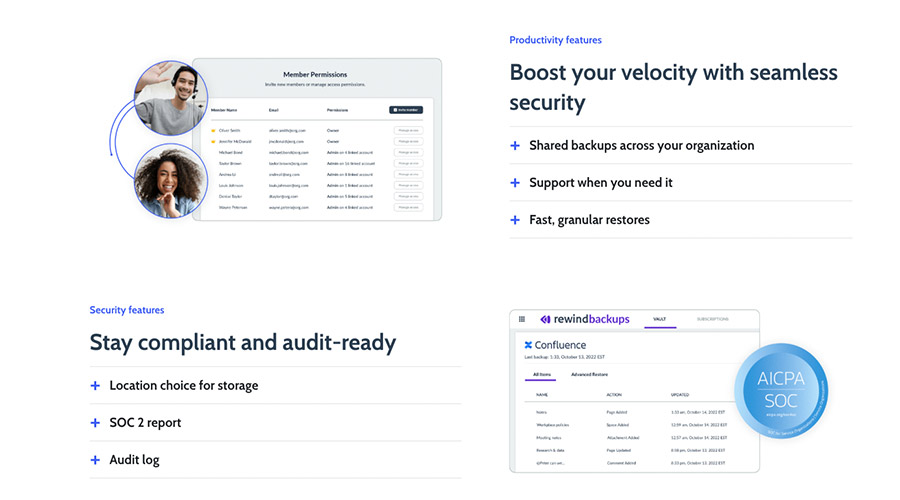The width and height of the screenshot is (900, 500).
Task: Click plus icon beside "Location choice for storage"
Action: [x=95, y=386]
